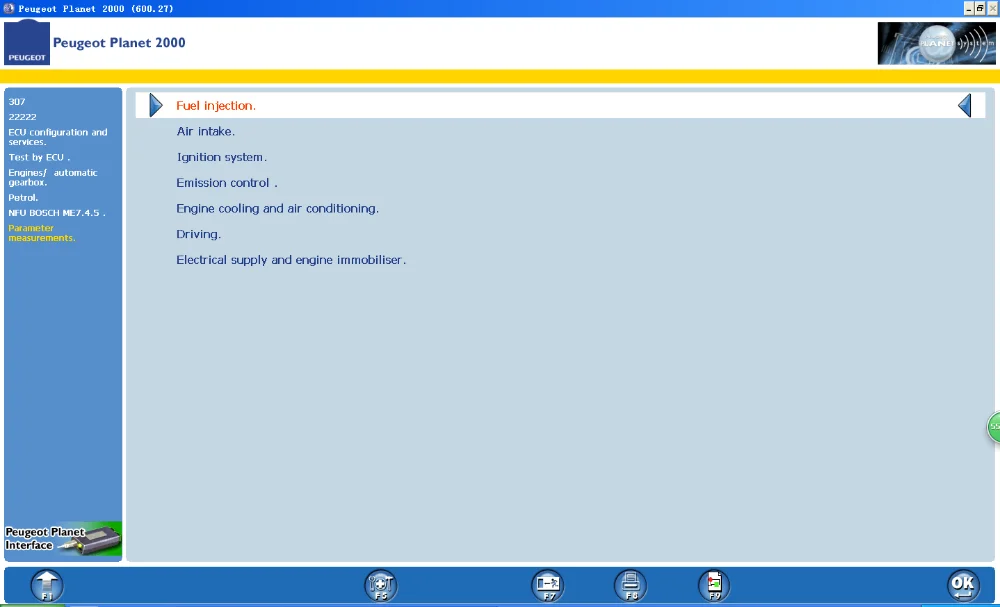
Task: Select the Driving. entry
Action: click(199, 234)
